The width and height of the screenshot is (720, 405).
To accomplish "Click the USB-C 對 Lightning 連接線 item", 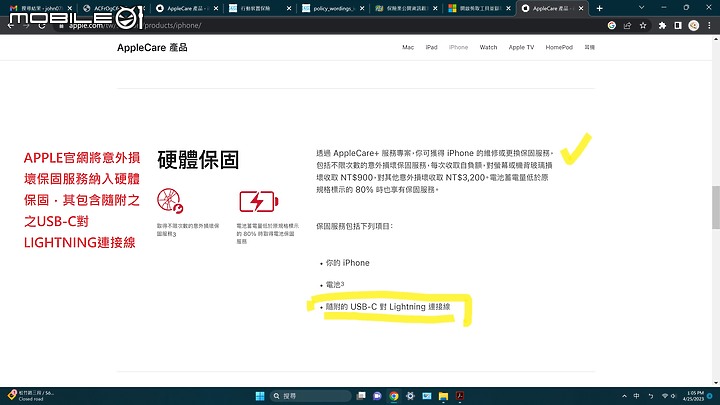I will tap(388, 307).
